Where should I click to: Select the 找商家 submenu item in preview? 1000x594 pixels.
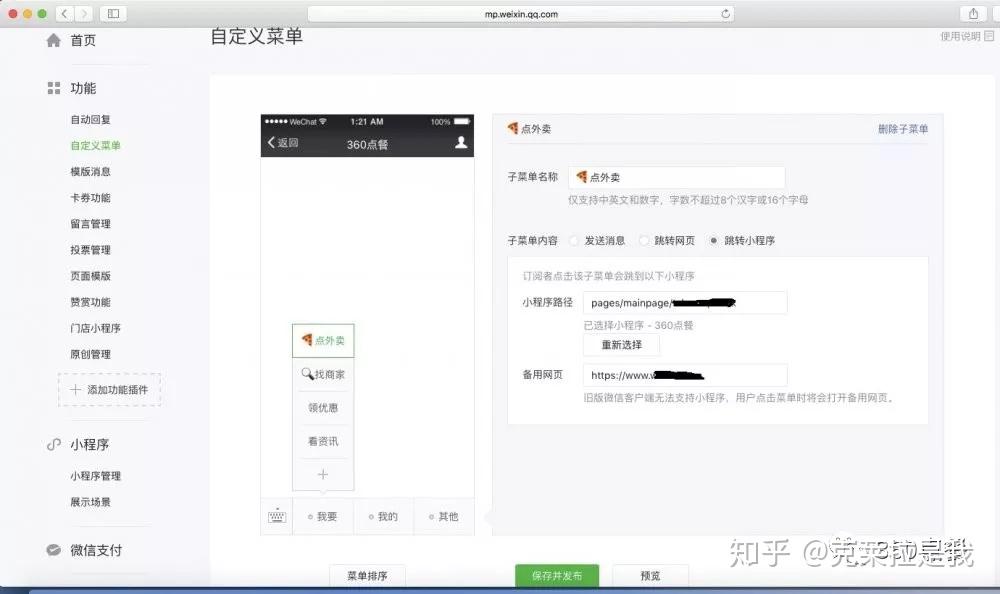click(323, 375)
